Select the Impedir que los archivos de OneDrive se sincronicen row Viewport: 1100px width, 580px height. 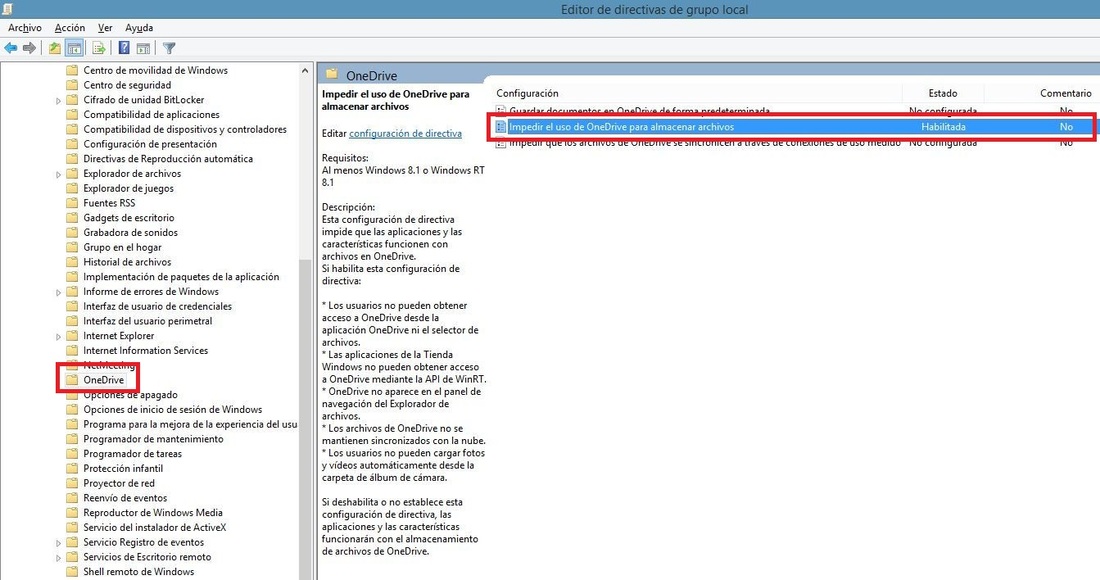tap(793, 143)
